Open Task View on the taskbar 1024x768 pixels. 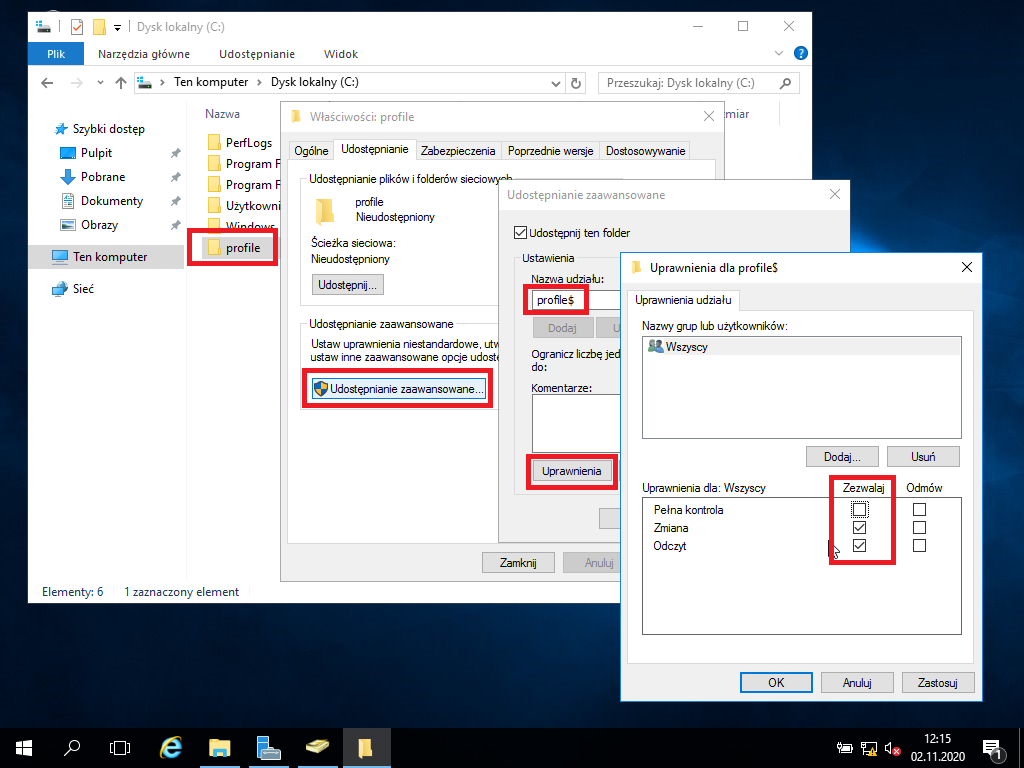[x=120, y=747]
